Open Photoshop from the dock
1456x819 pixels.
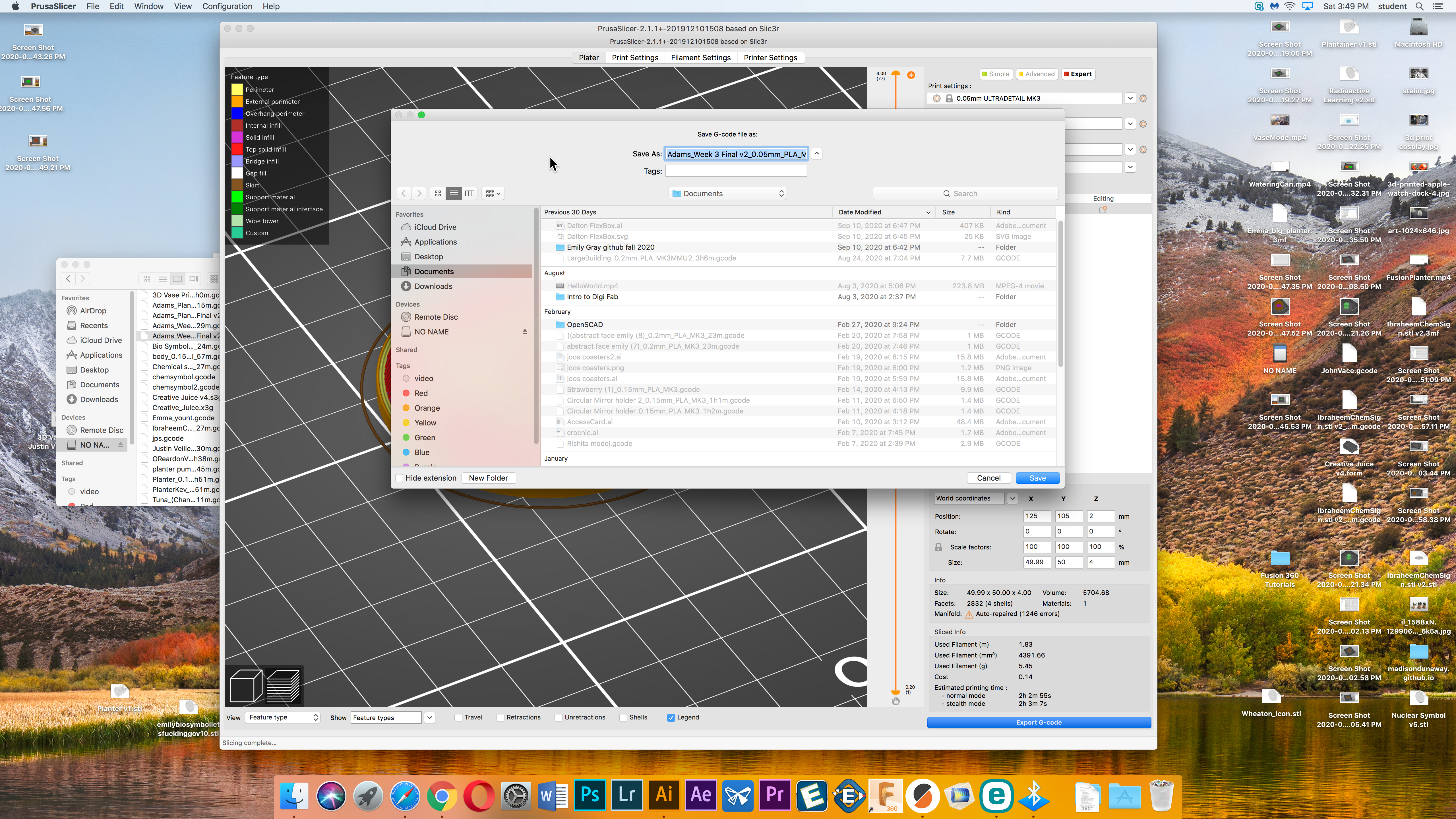(x=590, y=795)
